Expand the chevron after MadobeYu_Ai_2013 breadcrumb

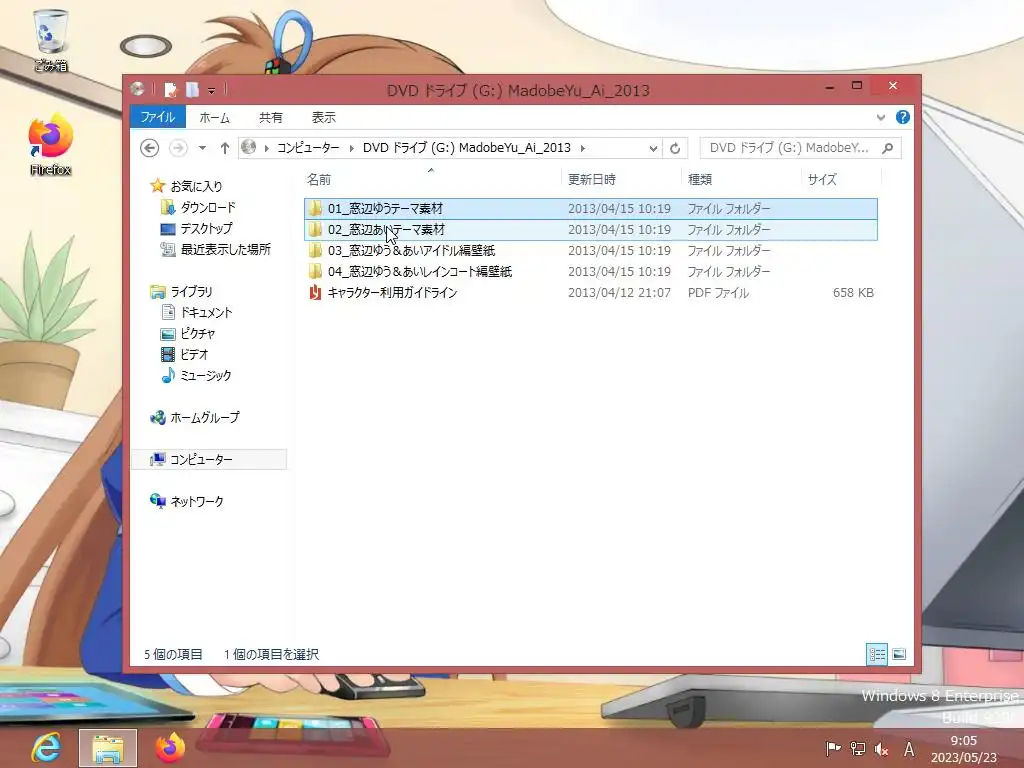pyautogui.click(x=583, y=148)
